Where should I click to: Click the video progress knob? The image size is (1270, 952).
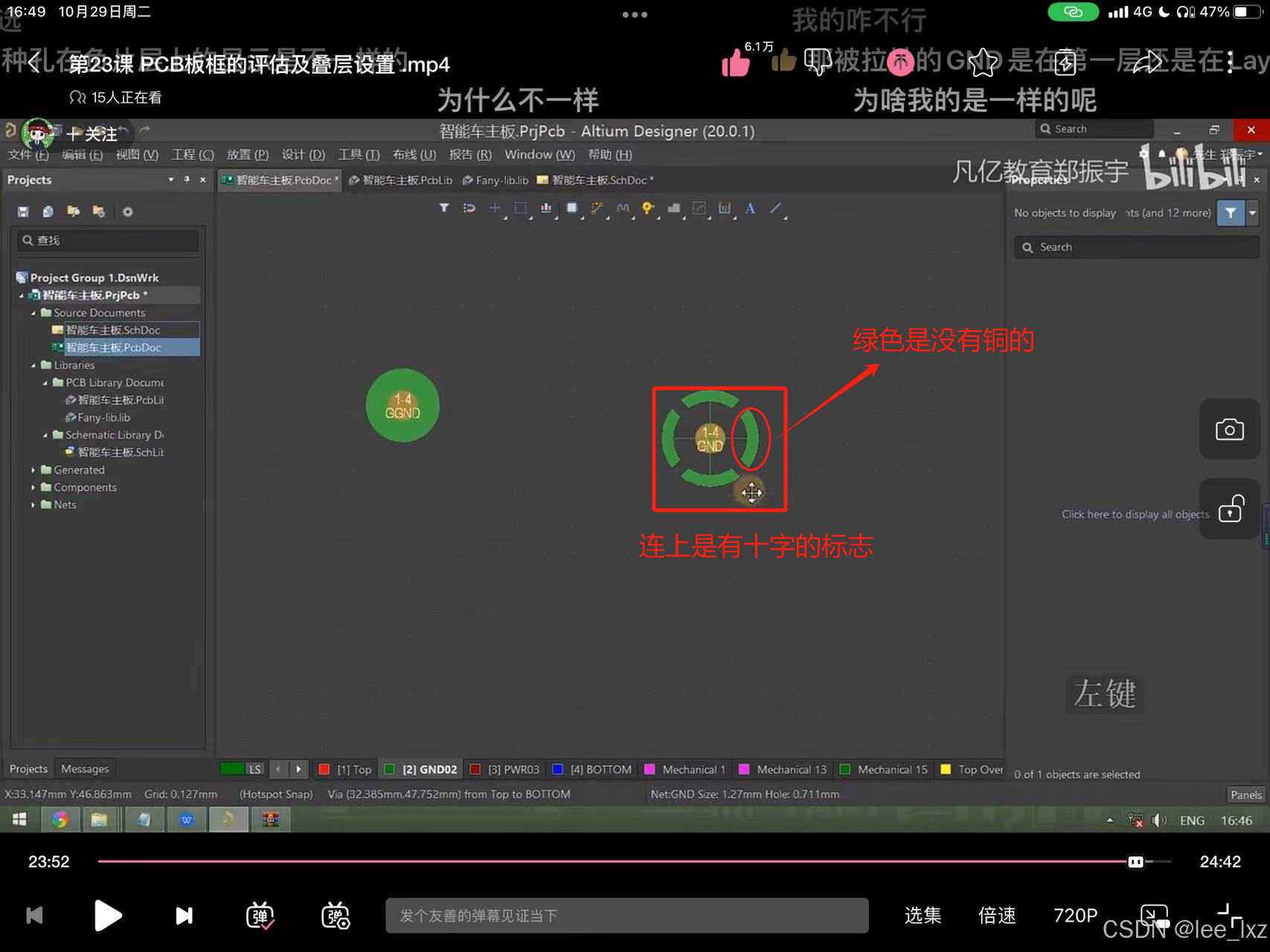point(1135,861)
